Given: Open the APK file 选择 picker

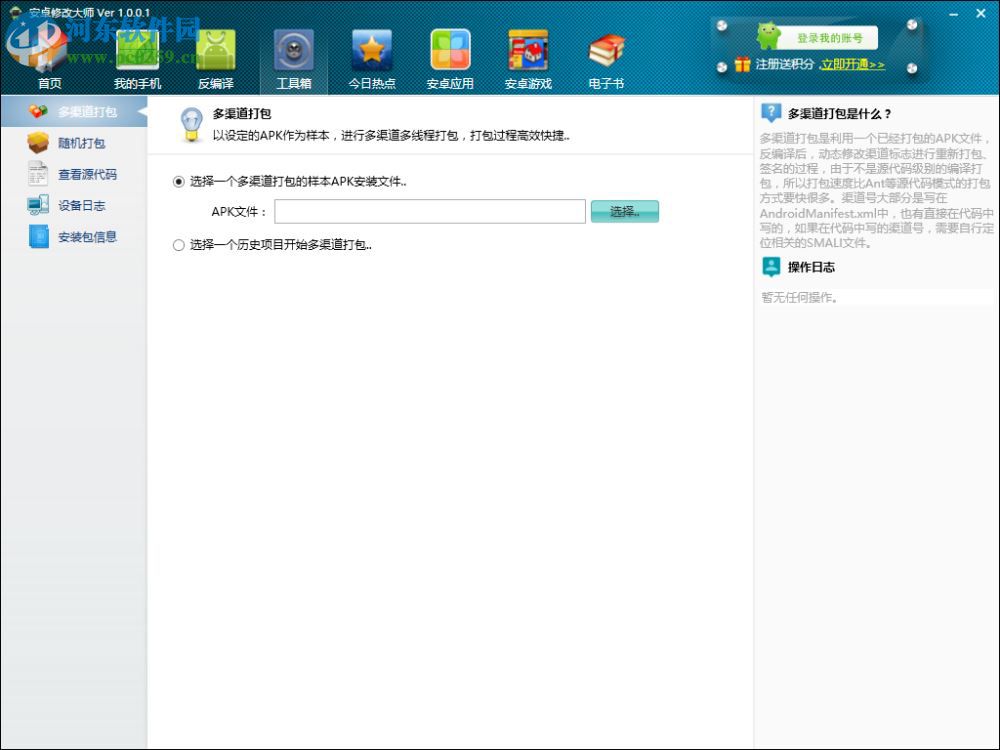Looking at the screenshot, I should (624, 211).
